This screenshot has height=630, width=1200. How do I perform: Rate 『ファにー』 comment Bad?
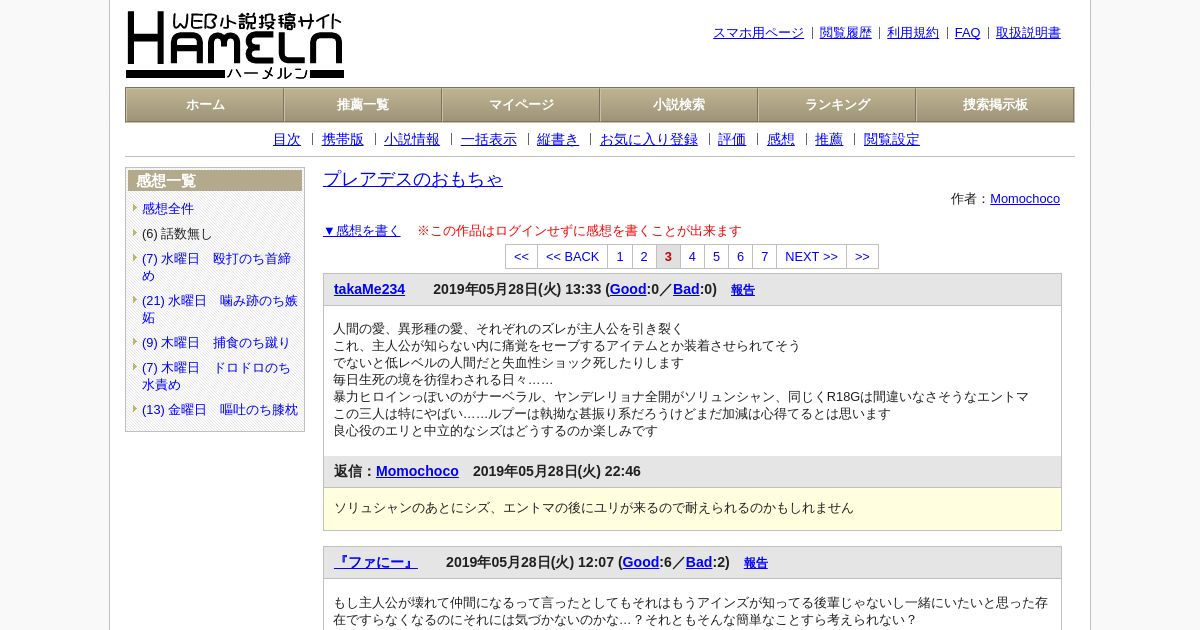pyautogui.click(x=699, y=563)
